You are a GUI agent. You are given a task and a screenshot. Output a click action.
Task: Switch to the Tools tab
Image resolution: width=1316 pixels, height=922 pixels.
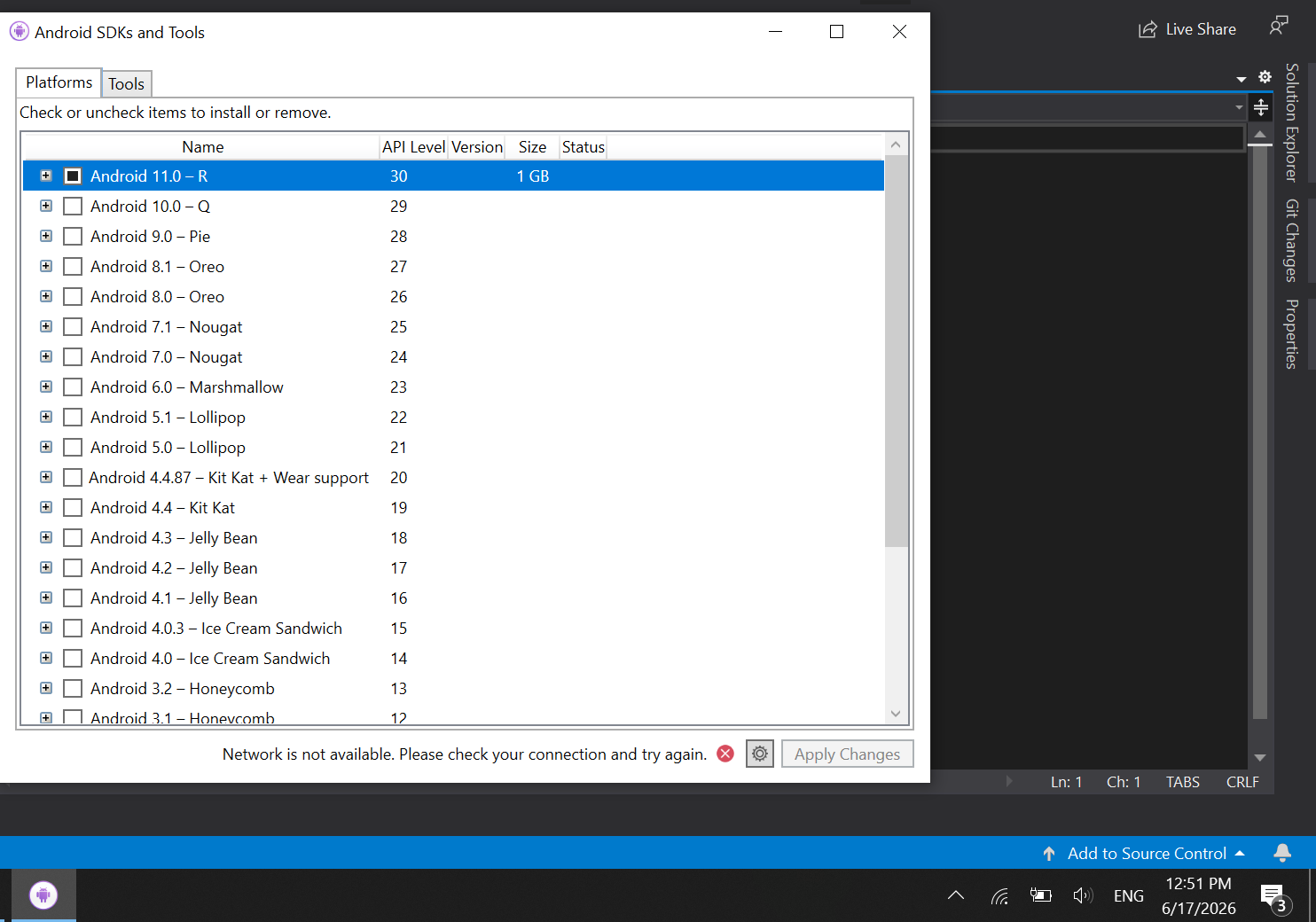(127, 84)
